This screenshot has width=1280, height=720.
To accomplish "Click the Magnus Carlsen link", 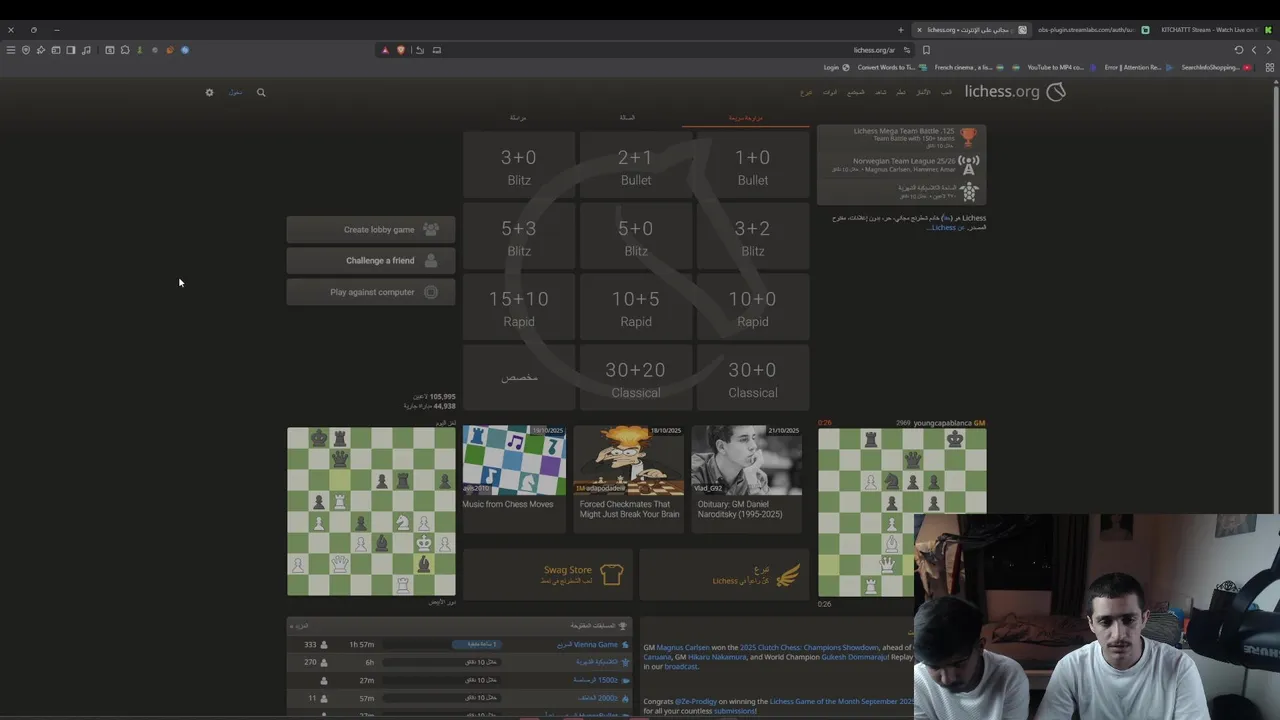I will pyautogui.click(x=683, y=647).
